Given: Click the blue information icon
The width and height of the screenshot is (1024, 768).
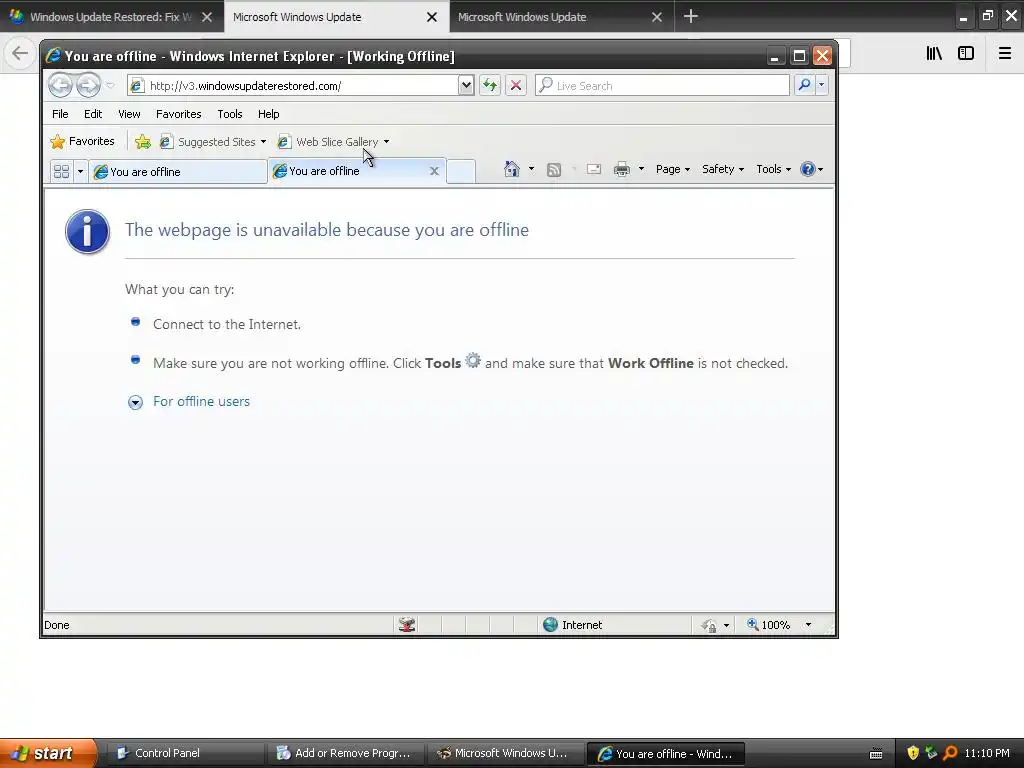Looking at the screenshot, I should click(x=88, y=232).
